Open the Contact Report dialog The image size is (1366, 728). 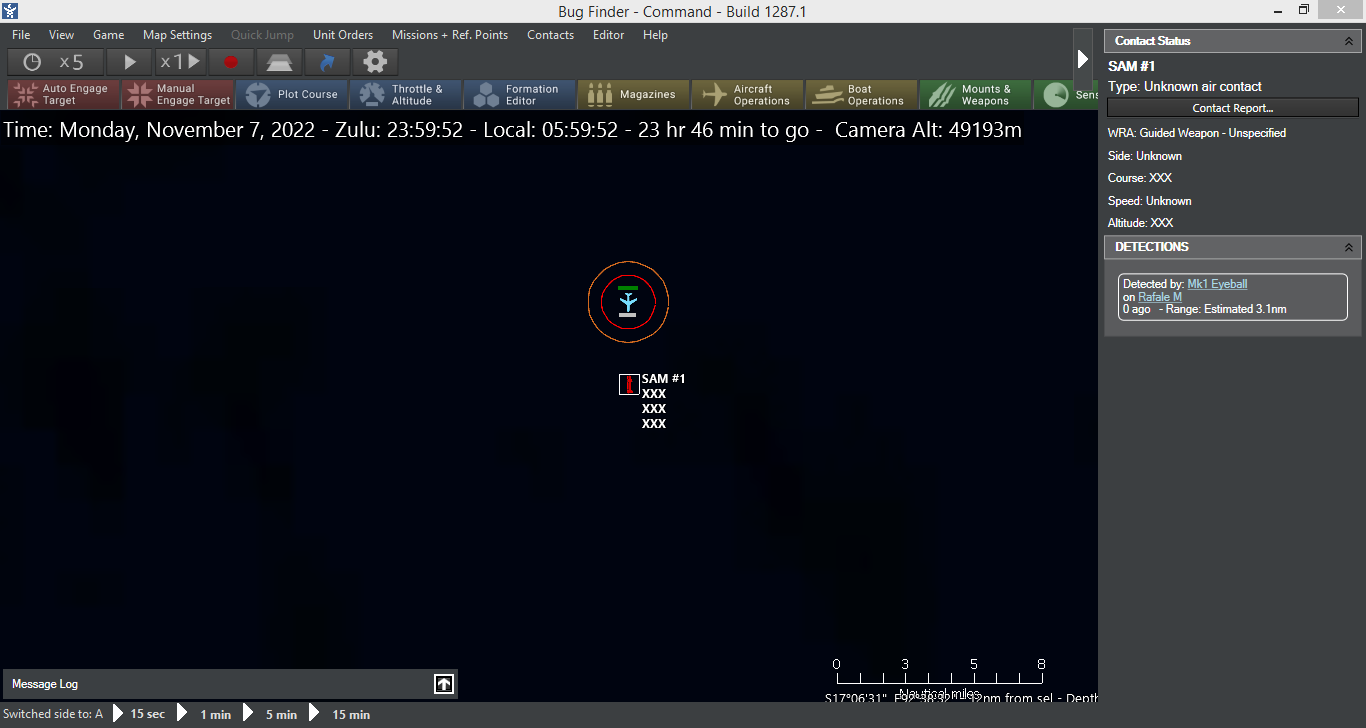point(1232,108)
